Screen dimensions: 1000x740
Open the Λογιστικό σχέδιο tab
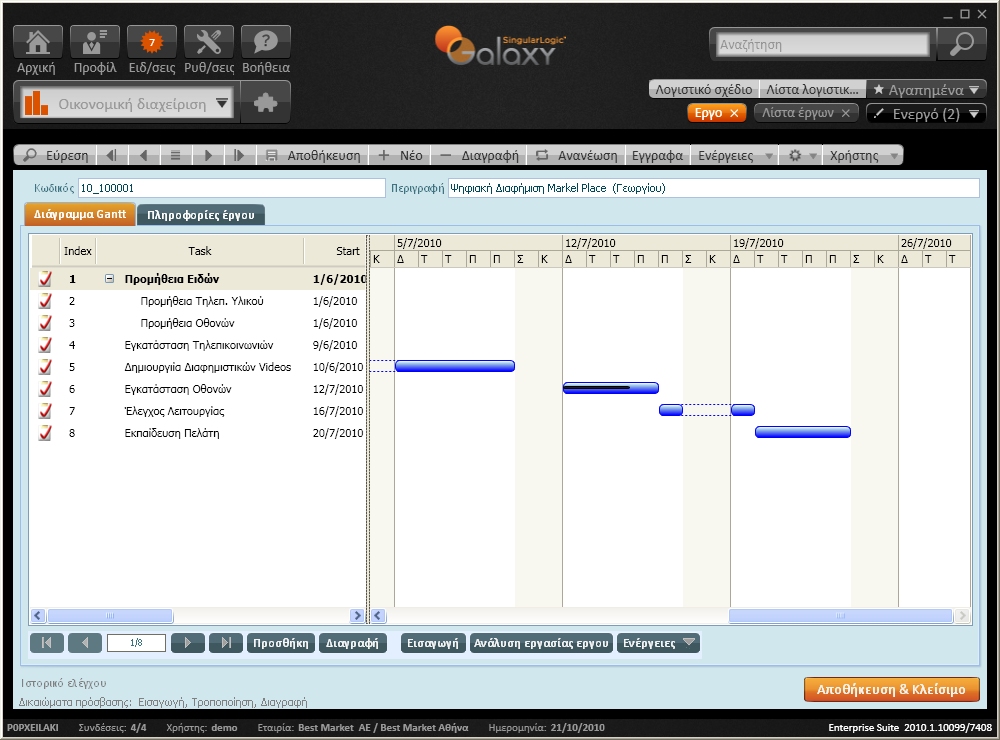pyautogui.click(x=703, y=89)
